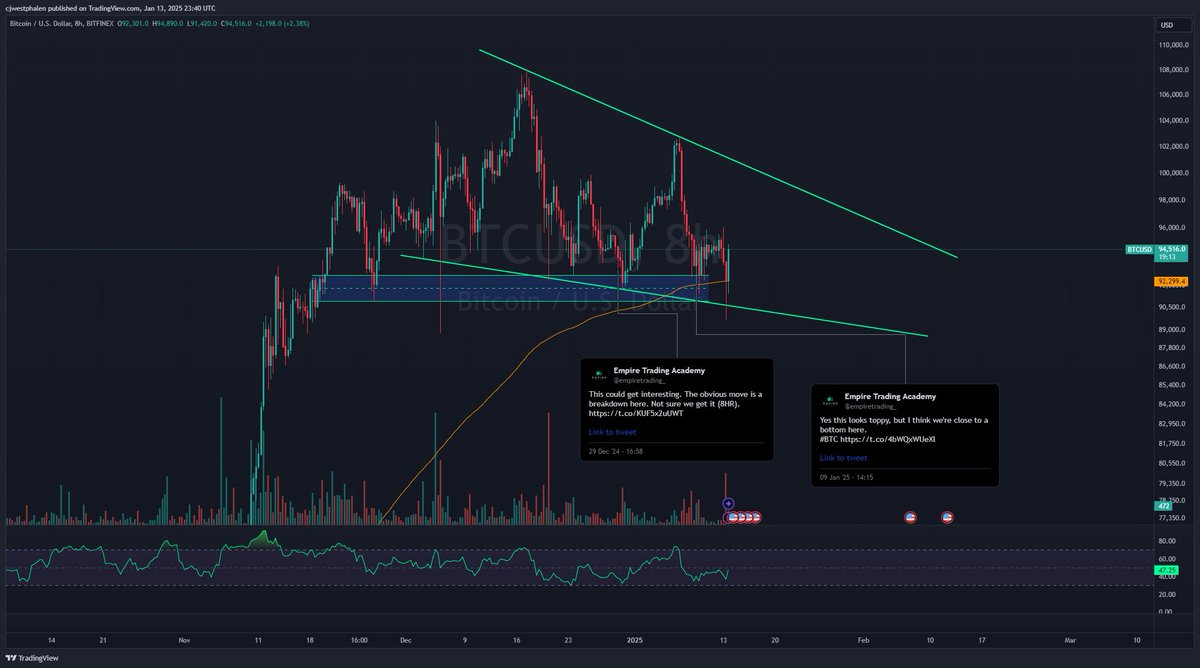Click the green 94,516.0 current price label
Screen dimensions: 1200x668
pyautogui.click(x=1172, y=249)
